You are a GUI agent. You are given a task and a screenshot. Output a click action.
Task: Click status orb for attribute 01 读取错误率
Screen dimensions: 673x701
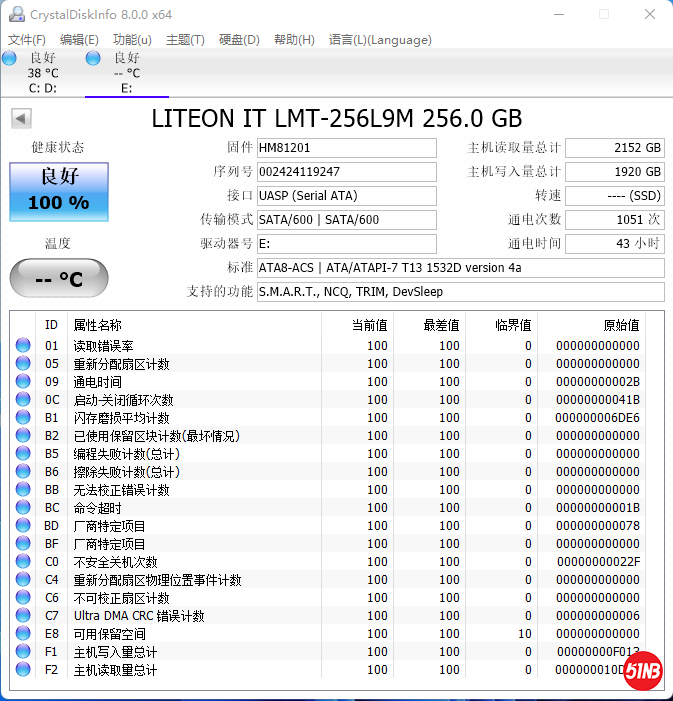23,346
